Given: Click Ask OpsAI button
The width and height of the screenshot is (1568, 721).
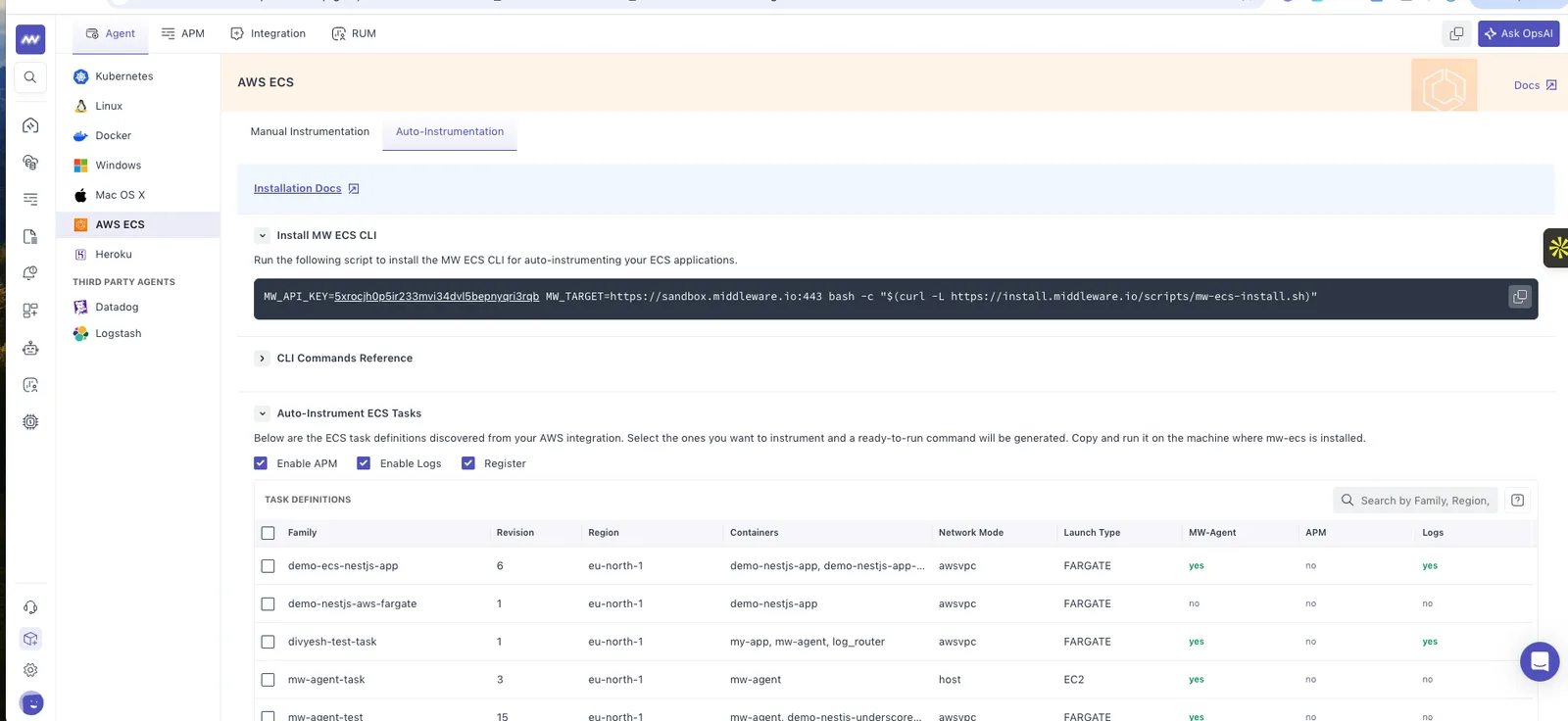Looking at the screenshot, I should tap(1518, 33).
